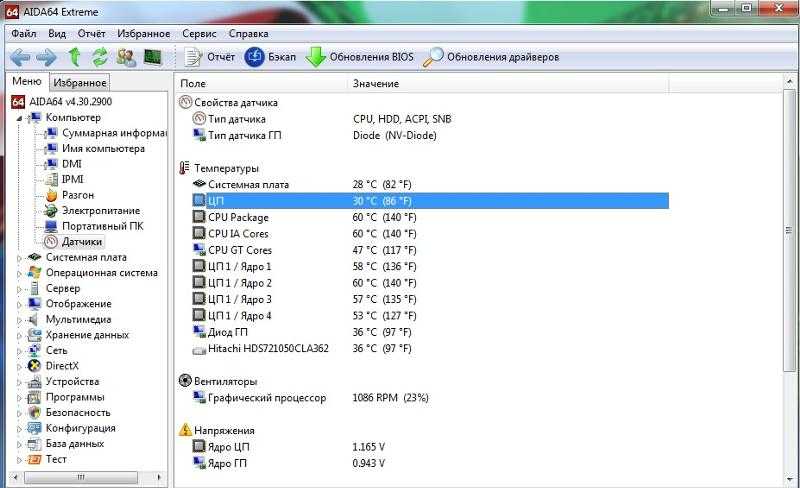Expand the Отображение tree node
Viewport: 800px width, 488px height.
click(19, 305)
